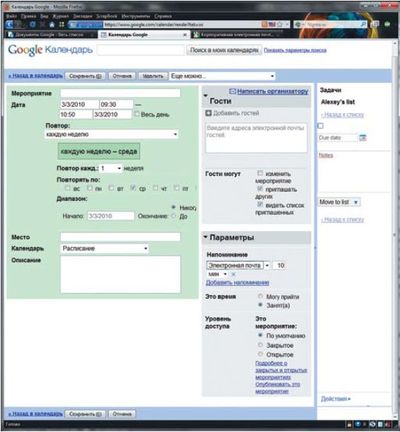This screenshot has width=400, height=432.
Task: Toggle the чт weekday checkbox
Action: 155,188
